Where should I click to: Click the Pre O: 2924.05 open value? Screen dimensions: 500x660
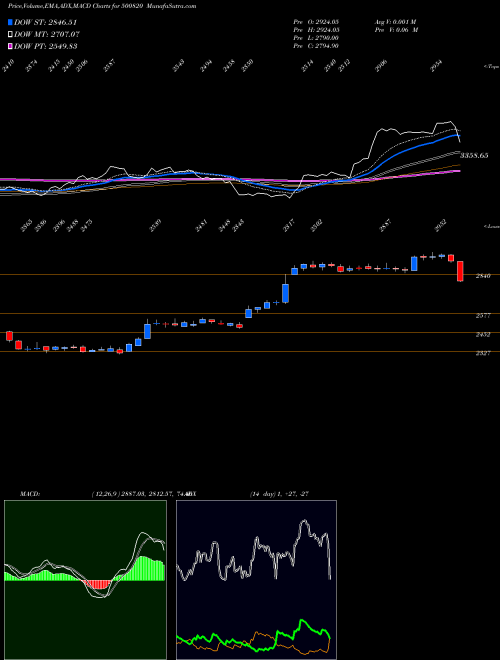316,21
